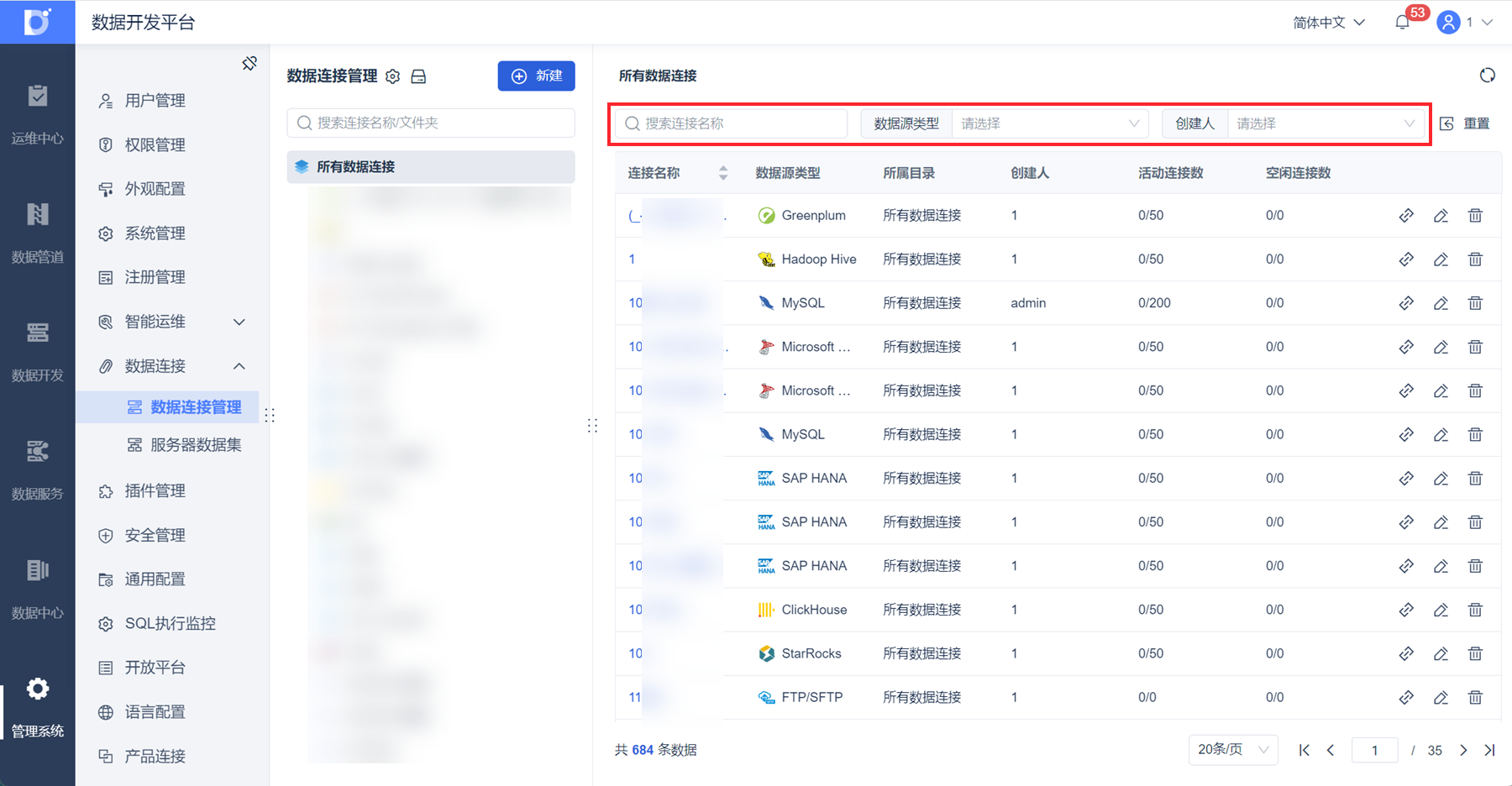This screenshot has width=1512, height=786.
Task: Open the 创建人 filter dropdown
Action: pos(1326,123)
